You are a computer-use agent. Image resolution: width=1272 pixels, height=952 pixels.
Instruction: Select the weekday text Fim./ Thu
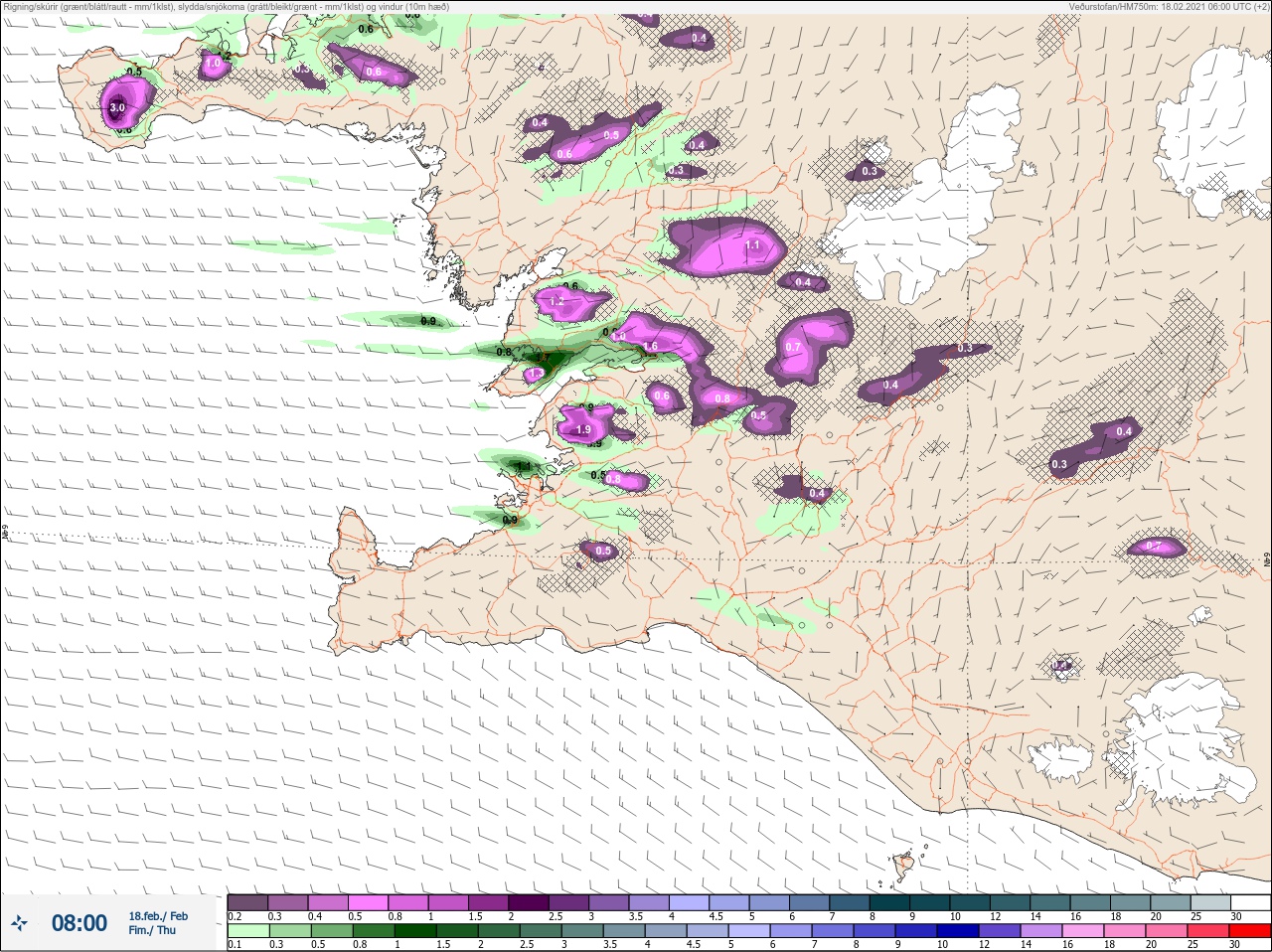[152, 930]
